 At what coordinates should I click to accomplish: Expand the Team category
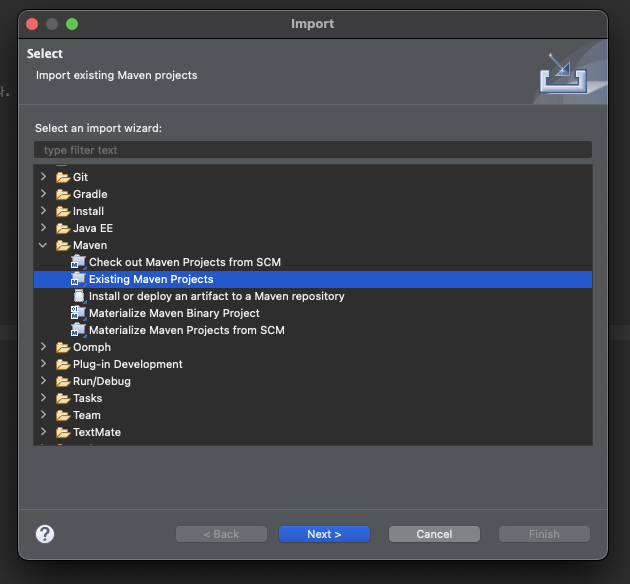click(x=43, y=415)
